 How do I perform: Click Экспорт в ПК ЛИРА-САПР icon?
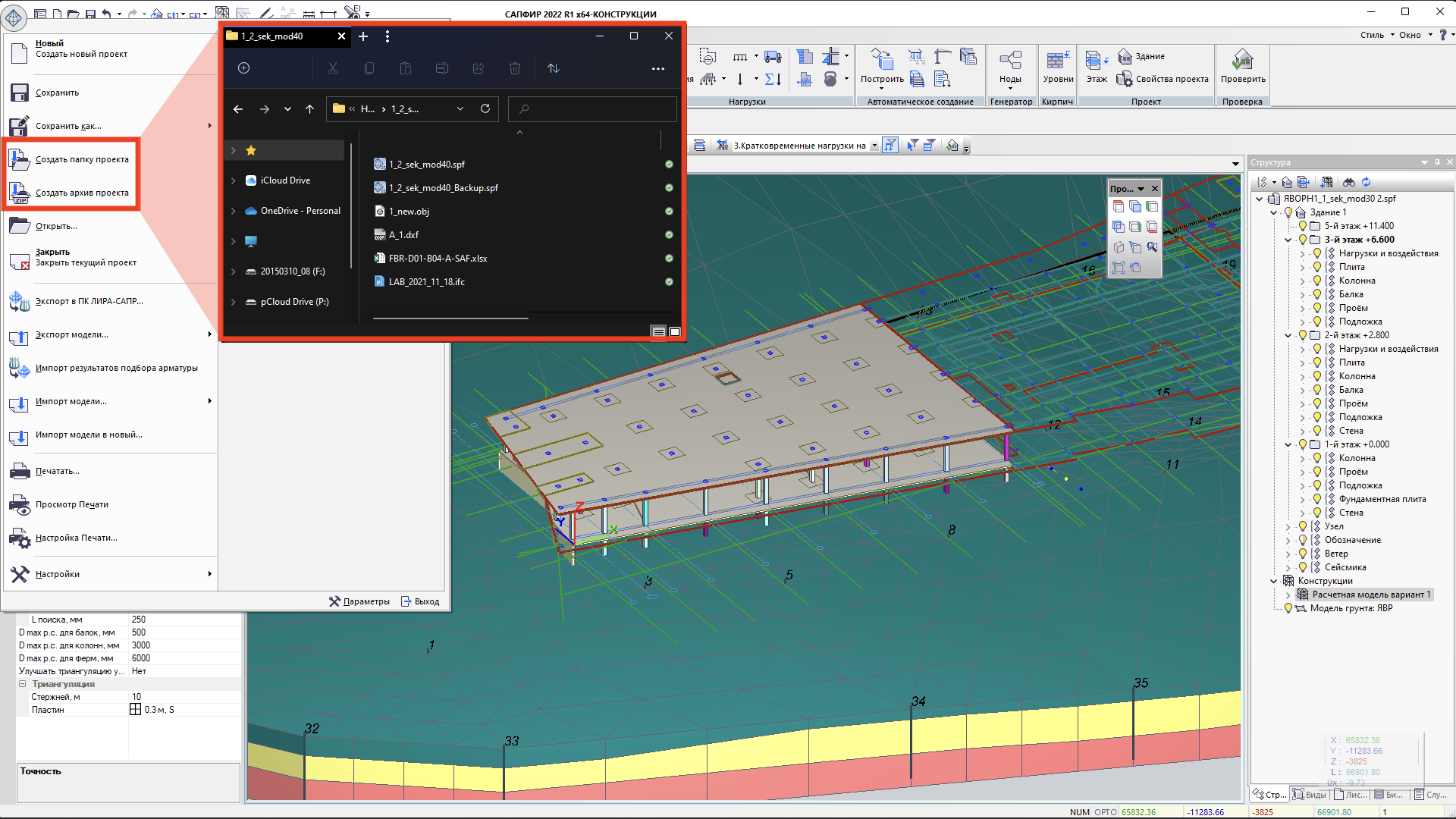point(20,302)
